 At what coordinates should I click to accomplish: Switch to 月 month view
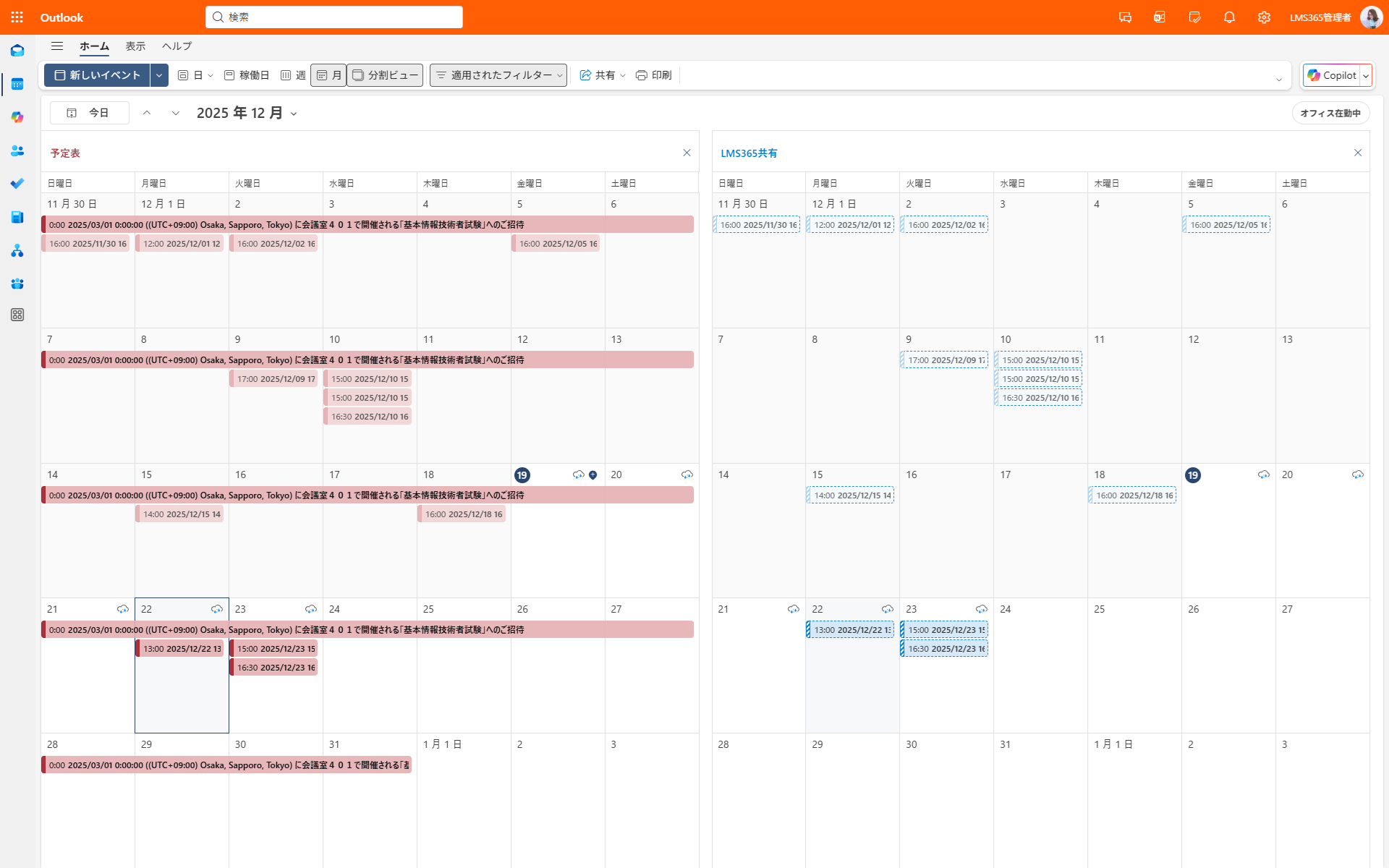pyautogui.click(x=329, y=75)
